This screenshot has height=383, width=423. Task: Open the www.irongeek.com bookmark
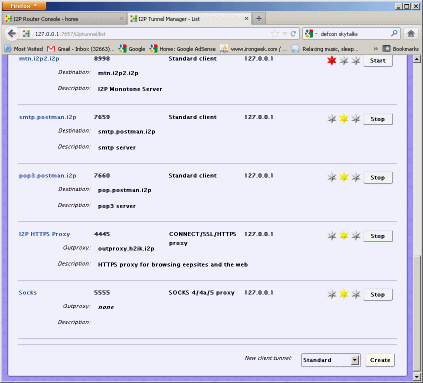254,49
